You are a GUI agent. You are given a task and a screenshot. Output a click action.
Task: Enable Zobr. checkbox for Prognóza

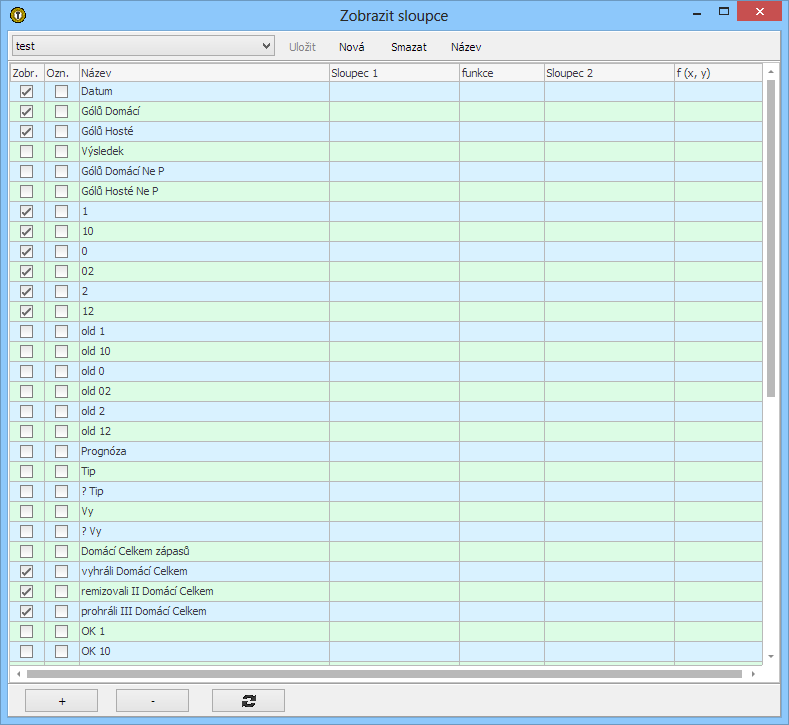point(27,451)
